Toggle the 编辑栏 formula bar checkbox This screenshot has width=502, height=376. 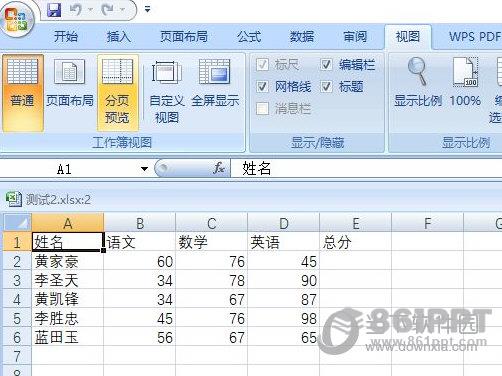[326, 65]
